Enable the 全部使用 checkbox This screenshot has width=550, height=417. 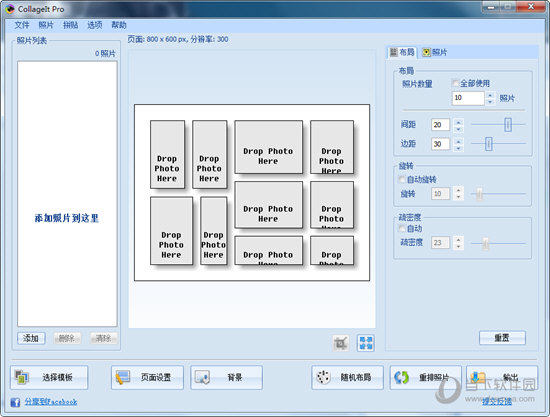[x=455, y=83]
